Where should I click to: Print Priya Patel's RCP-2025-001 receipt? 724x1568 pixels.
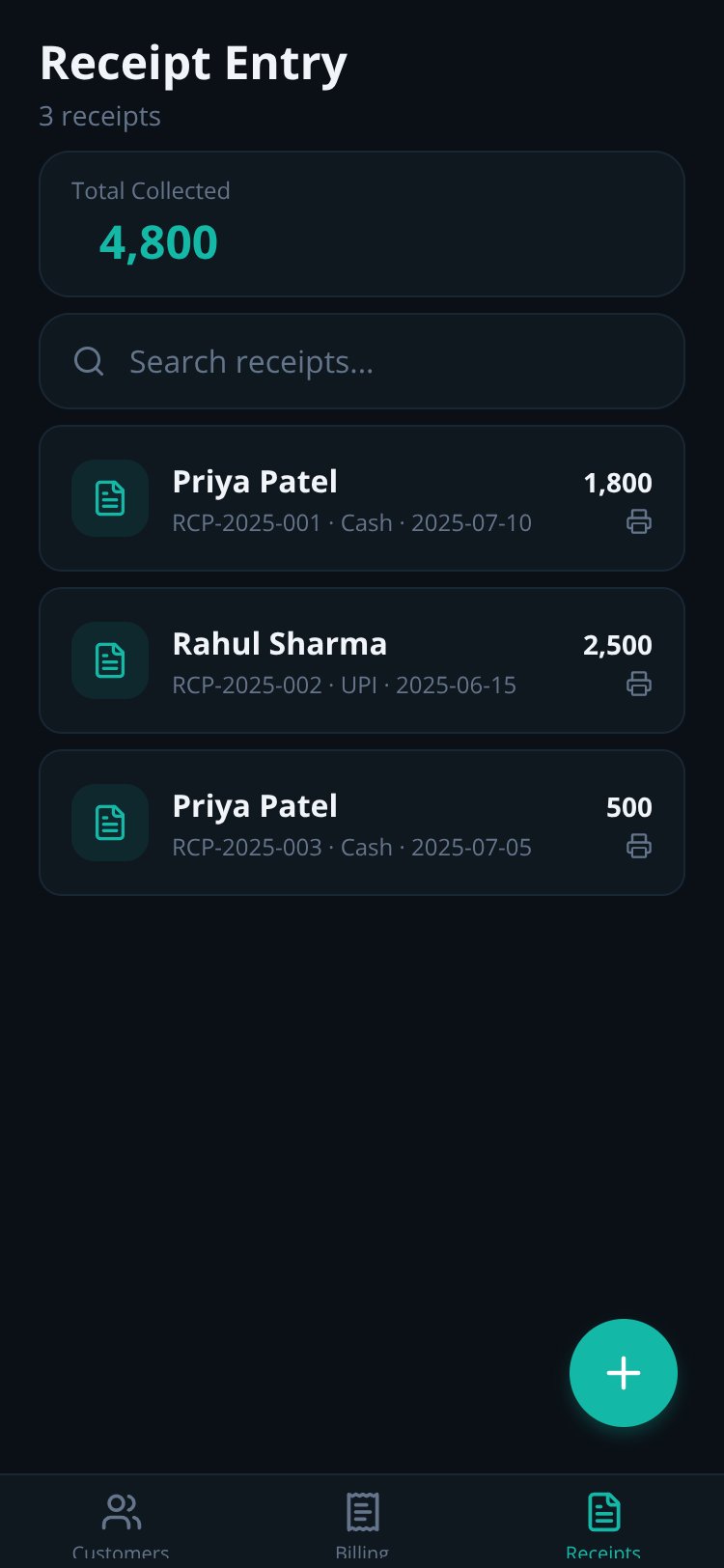click(x=639, y=522)
